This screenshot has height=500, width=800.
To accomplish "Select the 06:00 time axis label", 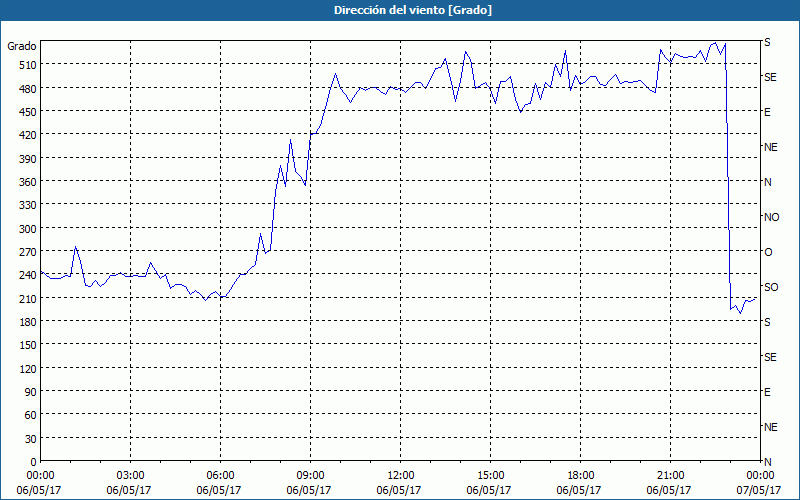I will point(220,476).
